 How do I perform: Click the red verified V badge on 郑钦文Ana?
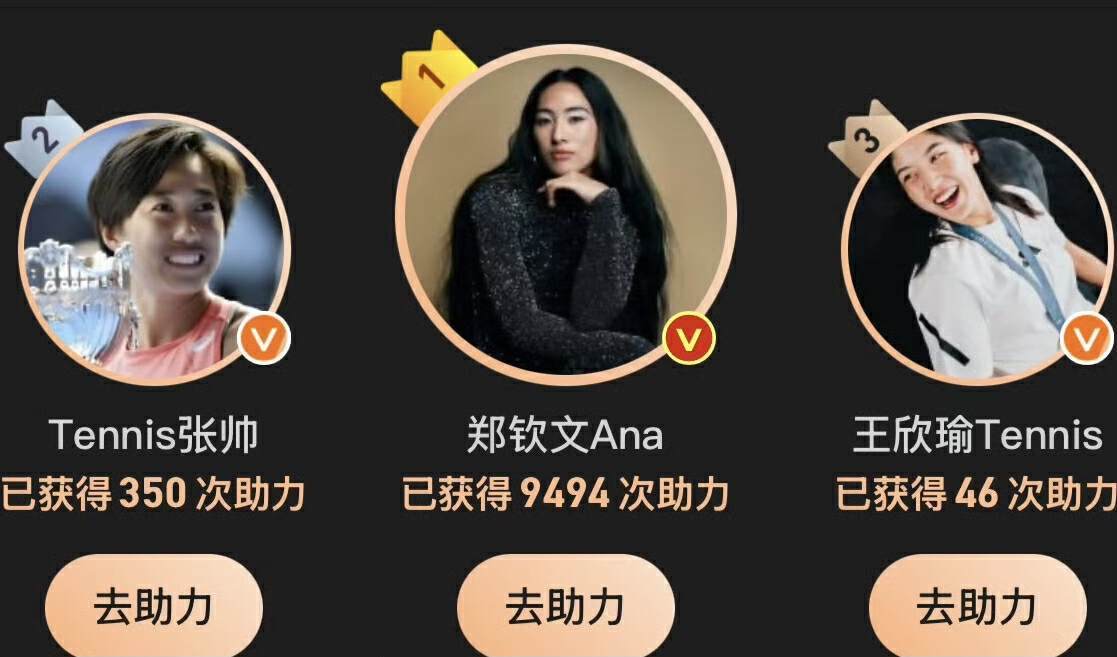tap(689, 338)
